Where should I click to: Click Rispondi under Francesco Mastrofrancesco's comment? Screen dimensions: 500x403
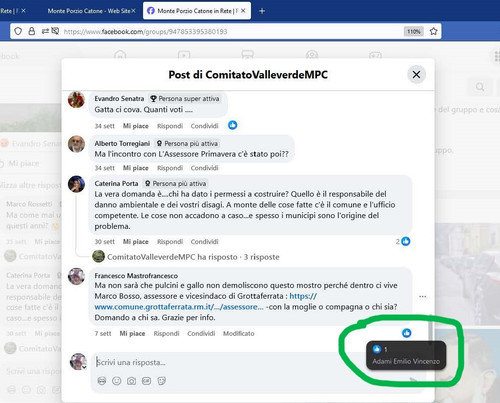click(x=166, y=333)
